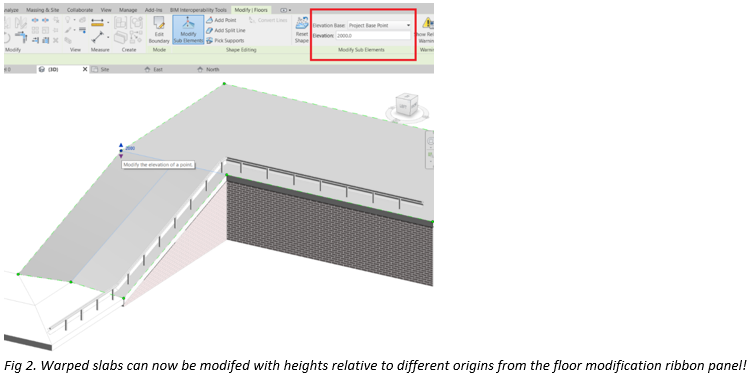Screen dimensions: 750x377
Task: Click the Linework tool icon
Action: [82, 31]
